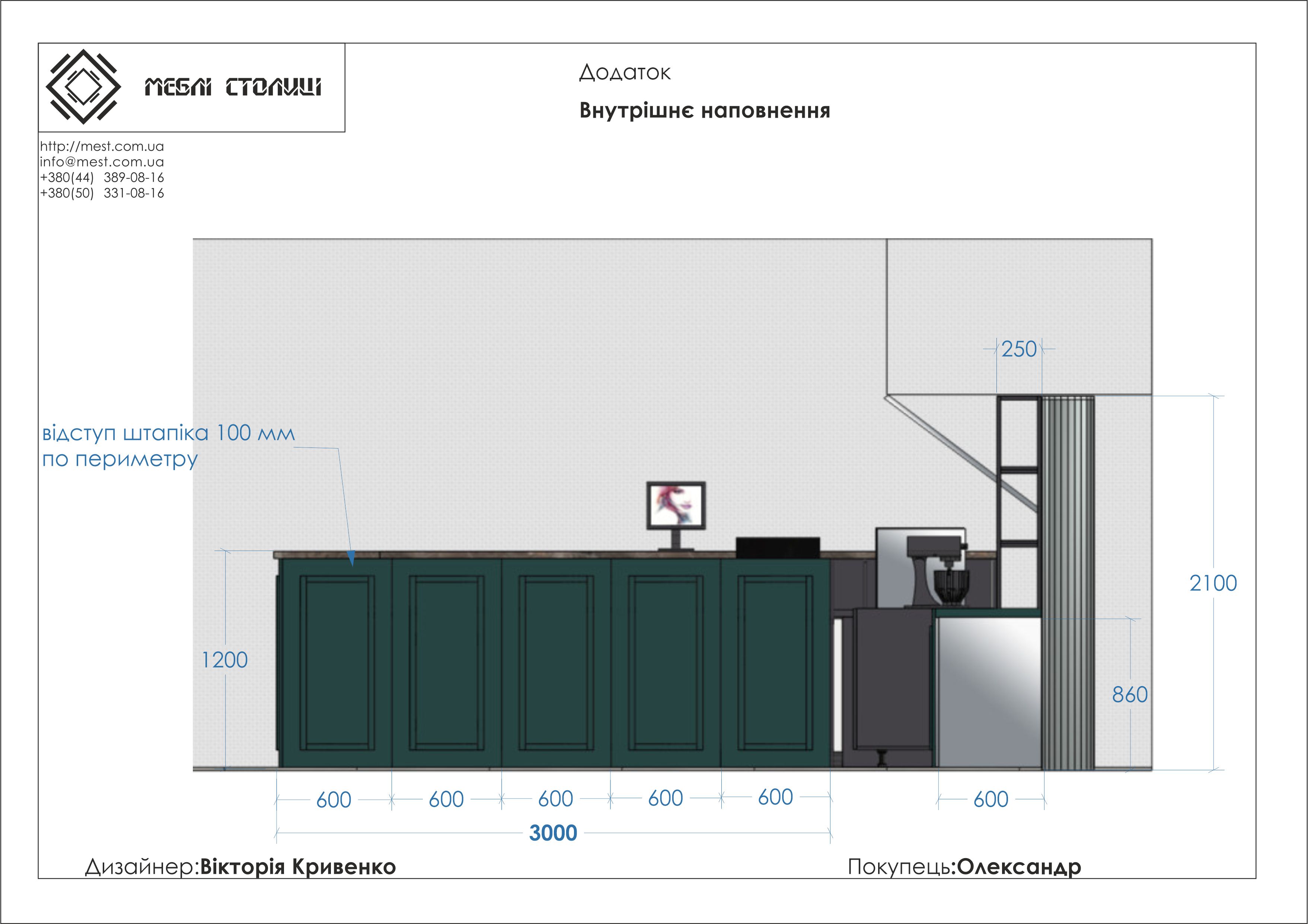Click the ribbed gray vertical panel

(x=1068, y=581)
